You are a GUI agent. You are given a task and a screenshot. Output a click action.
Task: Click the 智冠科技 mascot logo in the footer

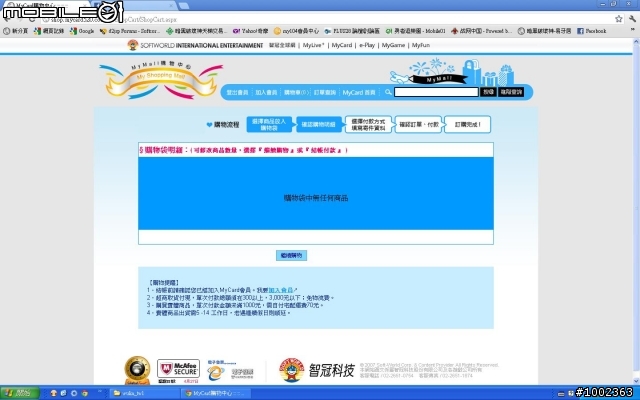(x=291, y=370)
